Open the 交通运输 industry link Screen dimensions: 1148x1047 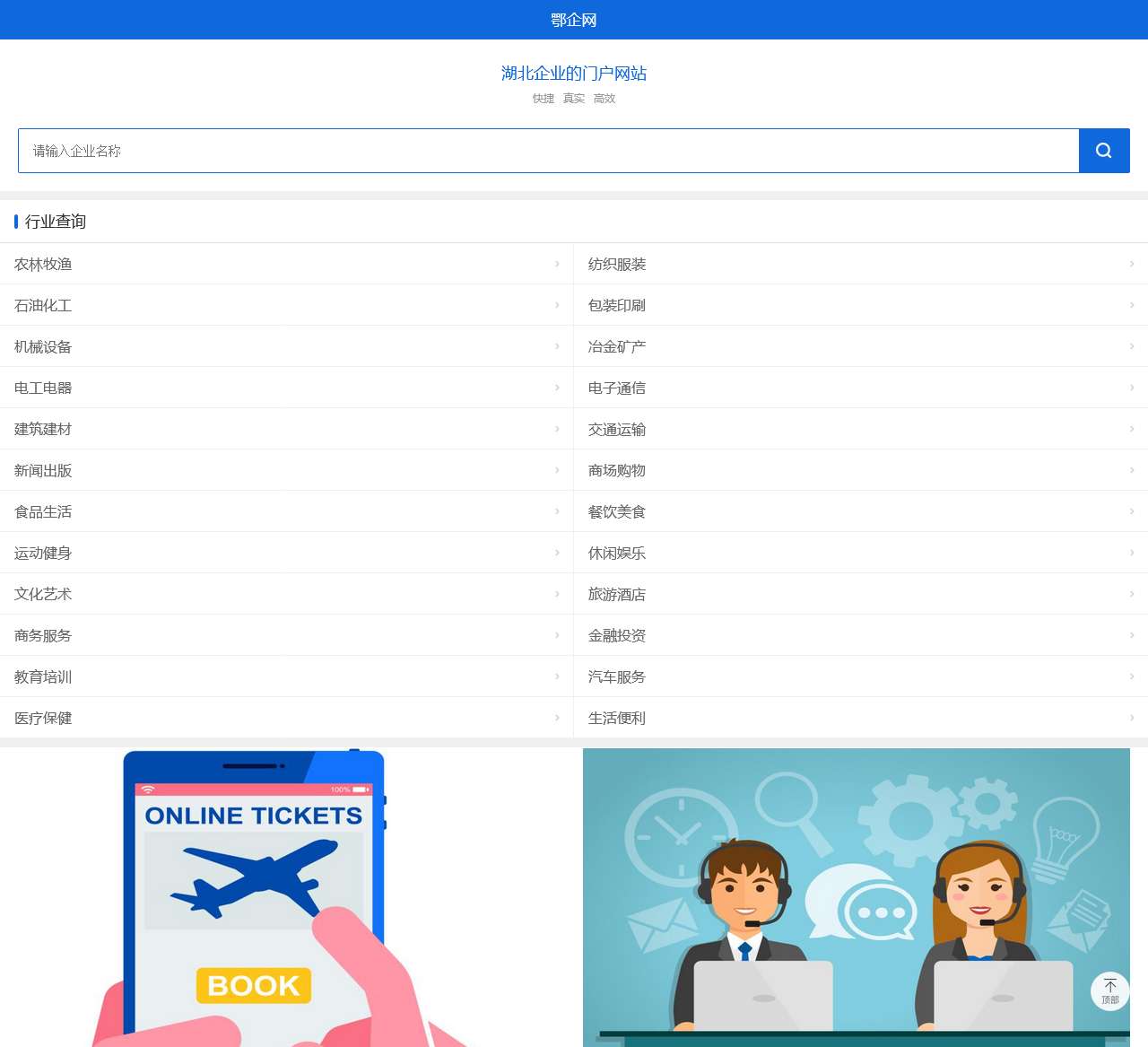pos(617,429)
